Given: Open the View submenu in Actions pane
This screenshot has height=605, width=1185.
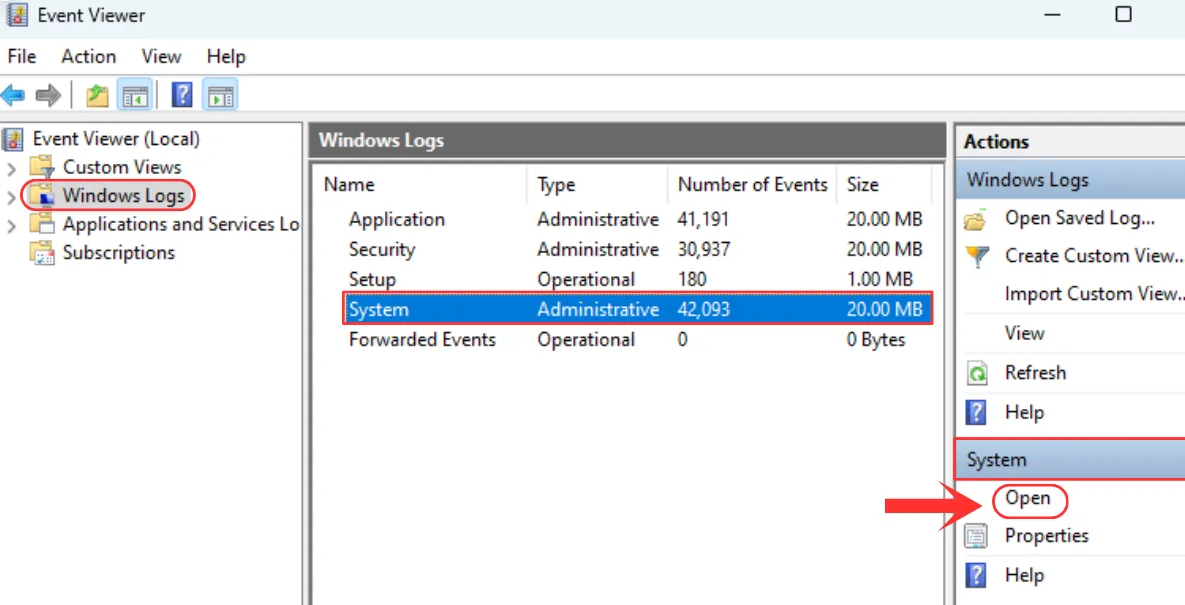Looking at the screenshot, I should click(x=1024, y=333).
